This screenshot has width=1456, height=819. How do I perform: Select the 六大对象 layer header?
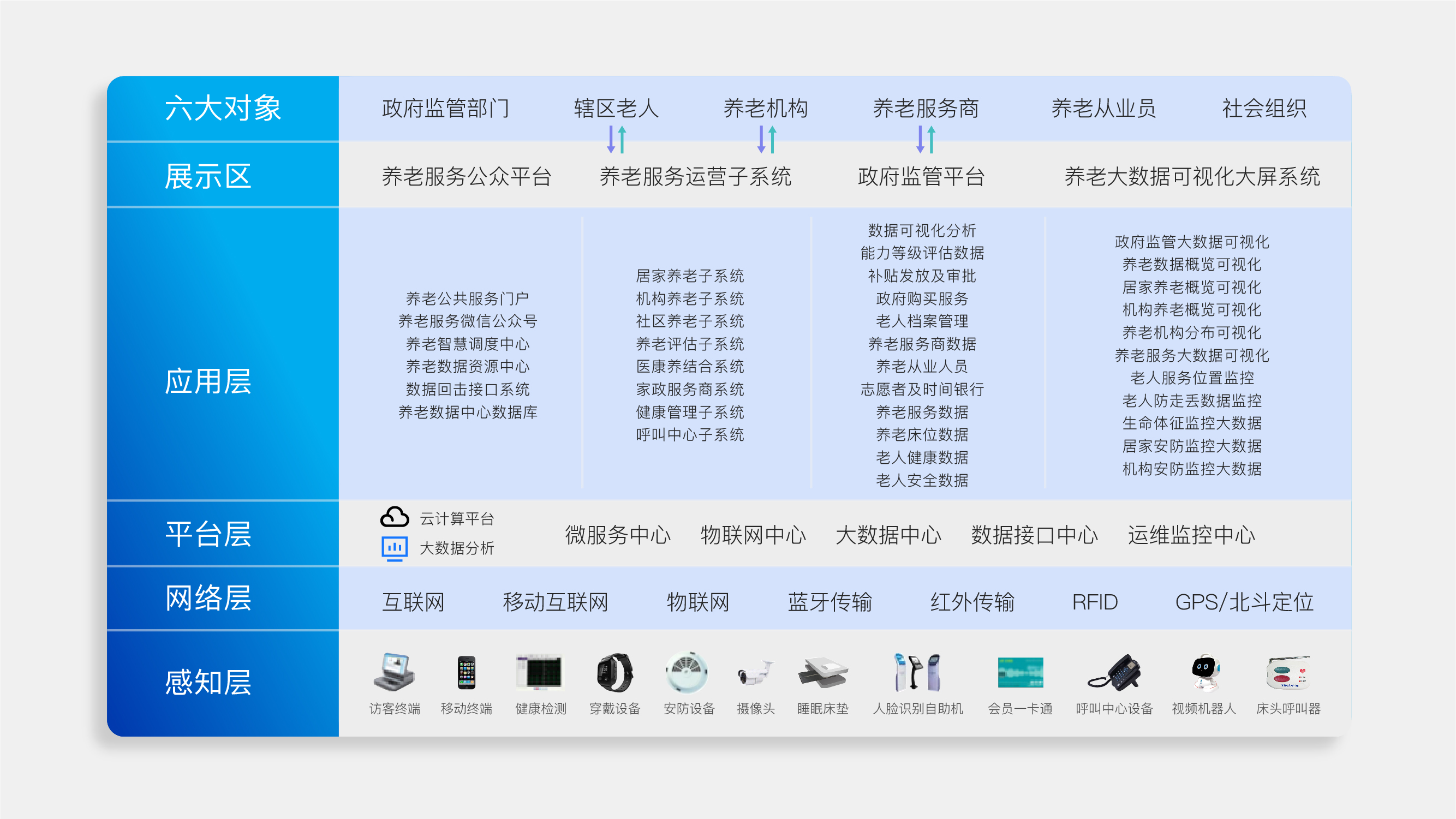pos(223,108)
